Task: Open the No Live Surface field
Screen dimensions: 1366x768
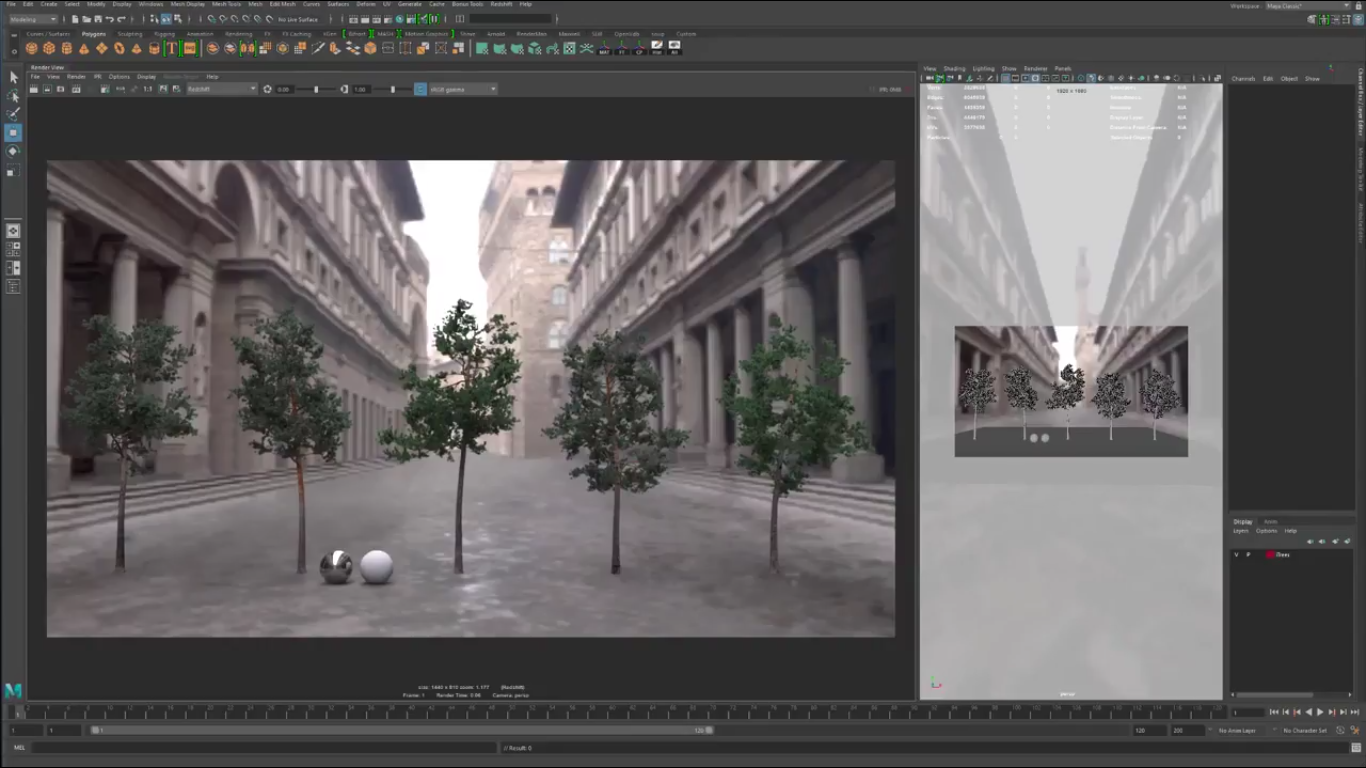Action: pos(298,19)
